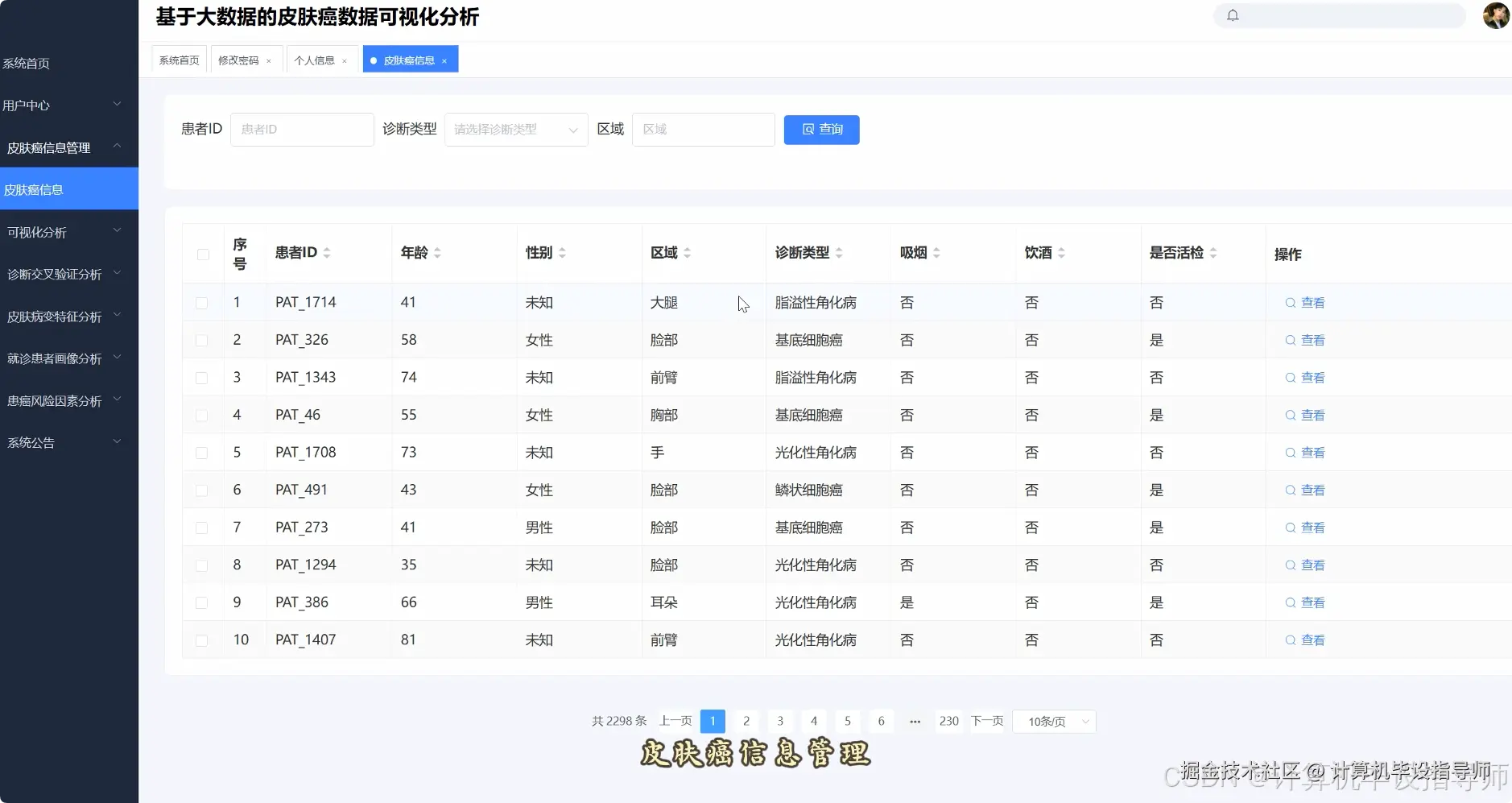
Task: Click the 查询 button
Action: click(822, 129)
